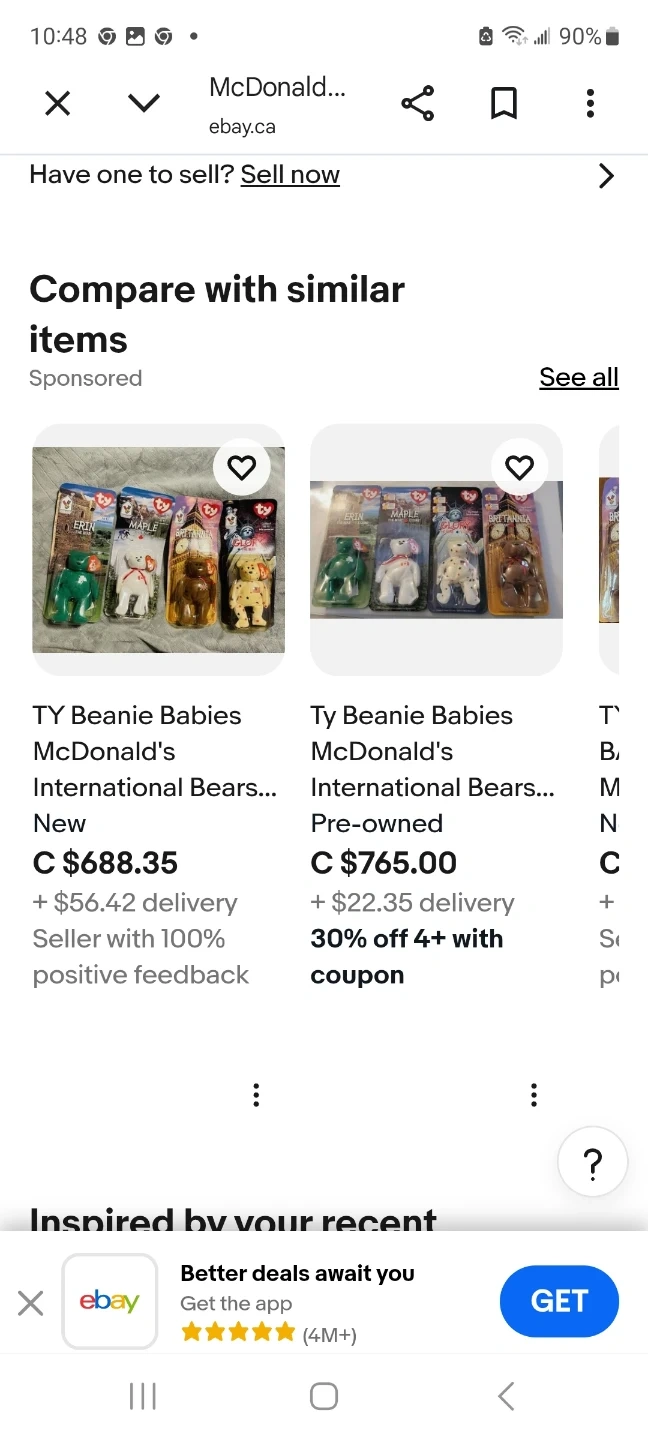This screenshot has width=648, height=1440.
Task: Dismiss the eBay app banner
Action: [x=31, y=1302]
